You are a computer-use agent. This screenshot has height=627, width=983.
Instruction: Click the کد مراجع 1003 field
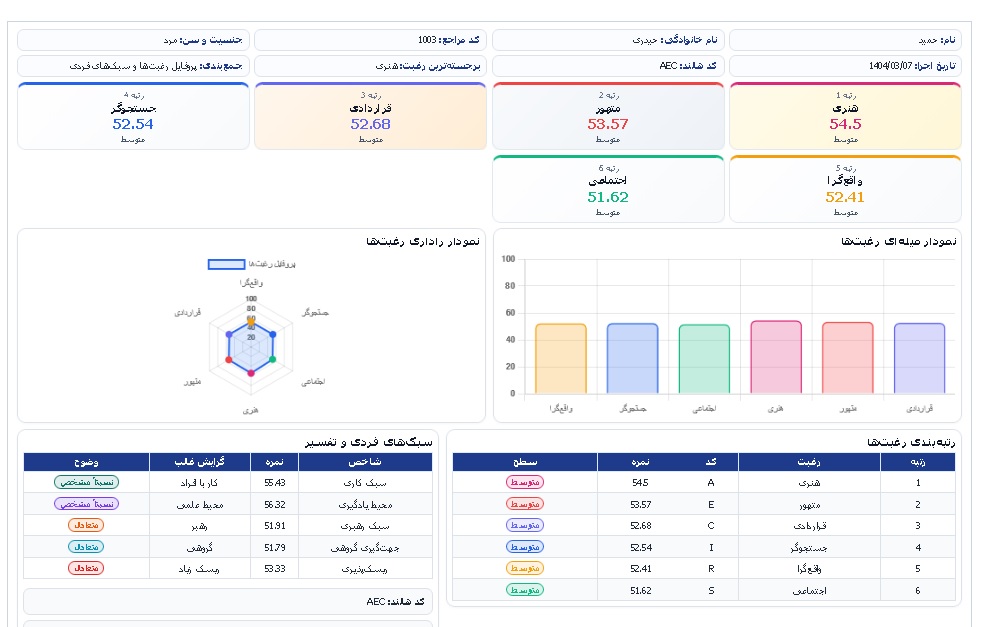tap(371, 40)
